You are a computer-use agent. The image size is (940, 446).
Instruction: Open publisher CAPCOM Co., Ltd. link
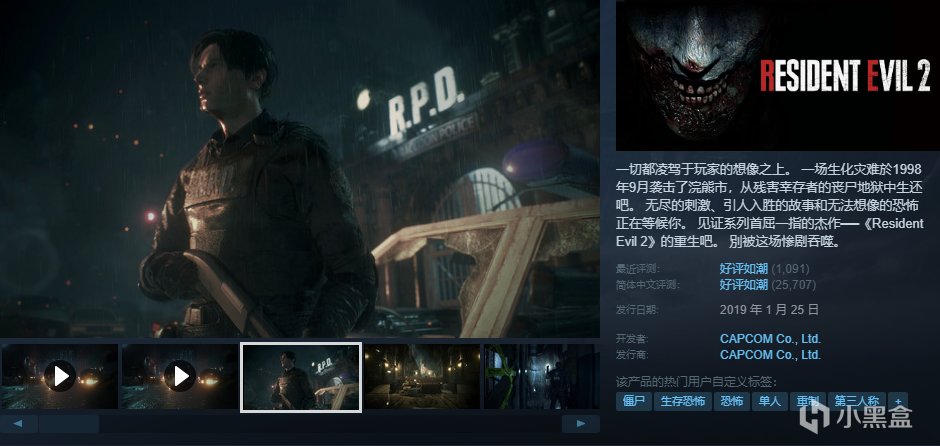(x=770, y=355)
